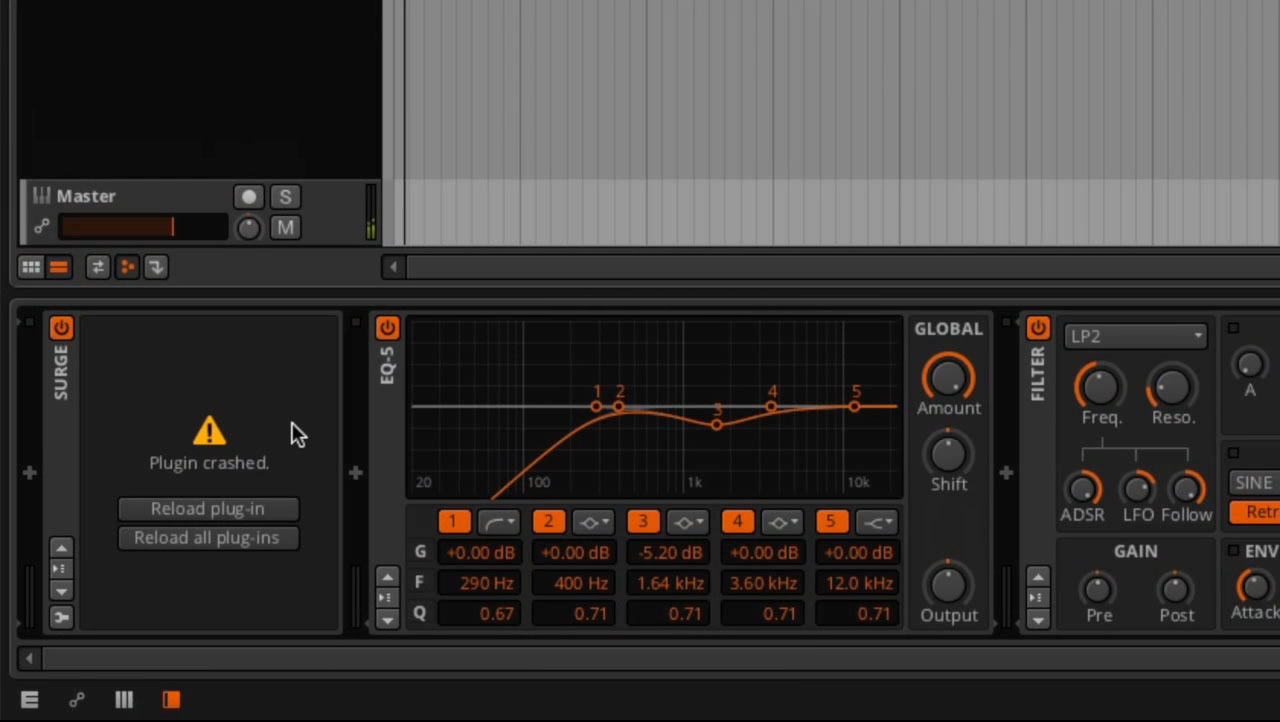
Task: Mute the Master track with M button
Action: click(285, 228)
